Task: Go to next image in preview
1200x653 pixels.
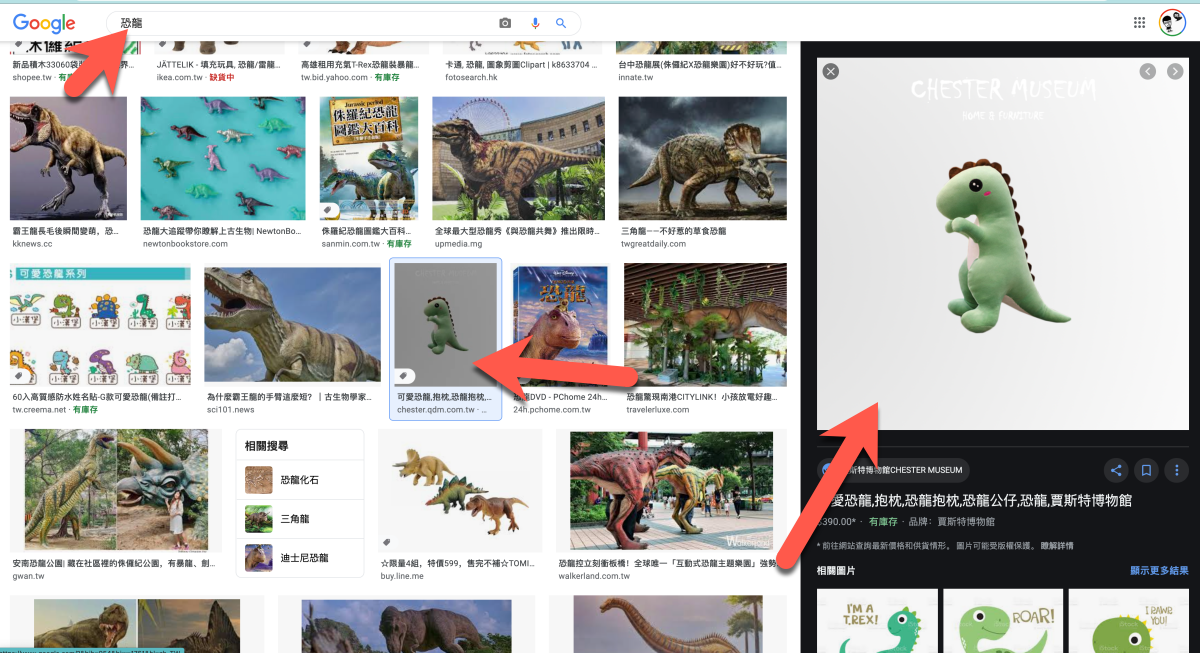Action: tap(1175, 71)
